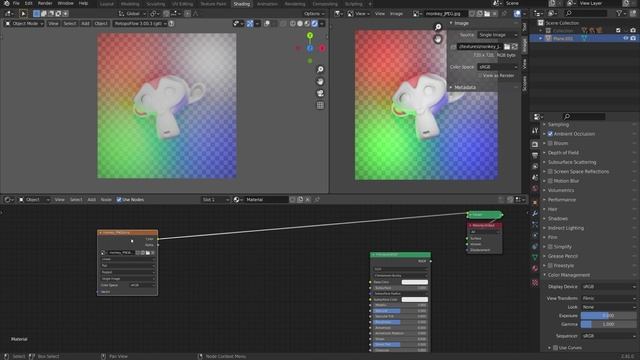
Task: Toggle the Use Nodes checkbox
Action: pyautogui.click(x=119, y=200)
